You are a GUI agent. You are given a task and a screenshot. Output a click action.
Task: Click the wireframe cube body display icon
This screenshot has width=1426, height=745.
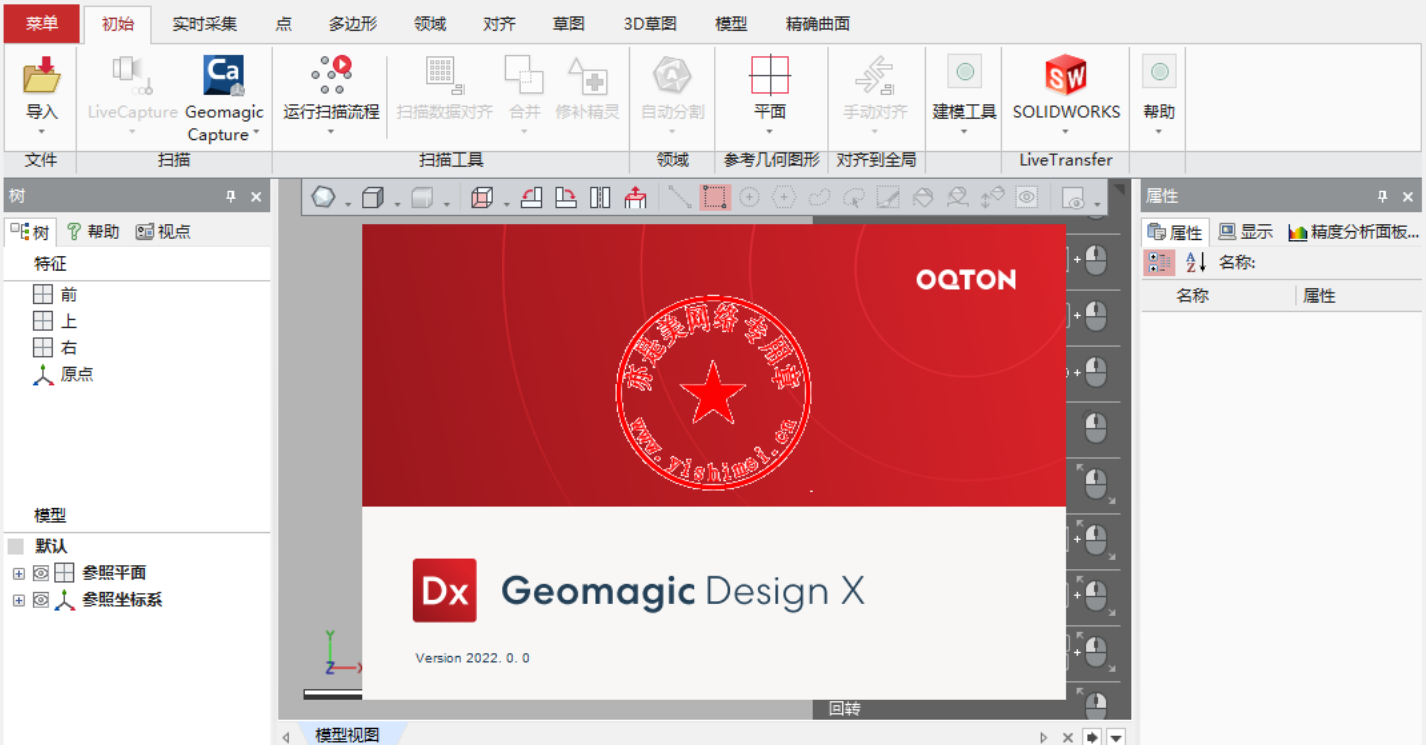pos(373,198)
